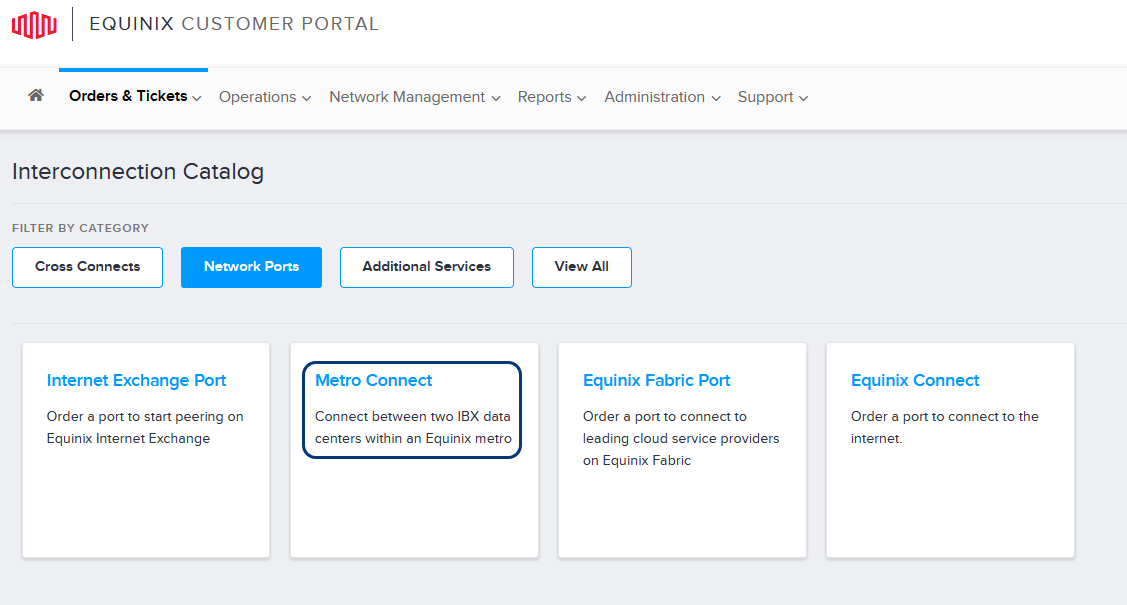
Task: Open the Metro Connect link
Action: point(374,380)
